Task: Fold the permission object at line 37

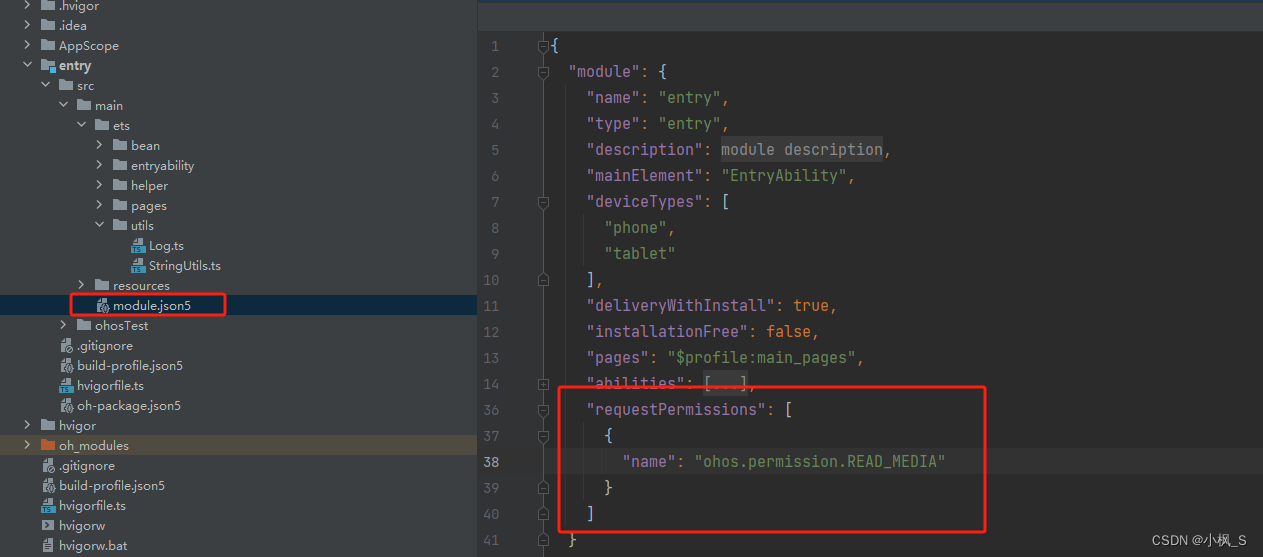Action: tap(543, 435)
